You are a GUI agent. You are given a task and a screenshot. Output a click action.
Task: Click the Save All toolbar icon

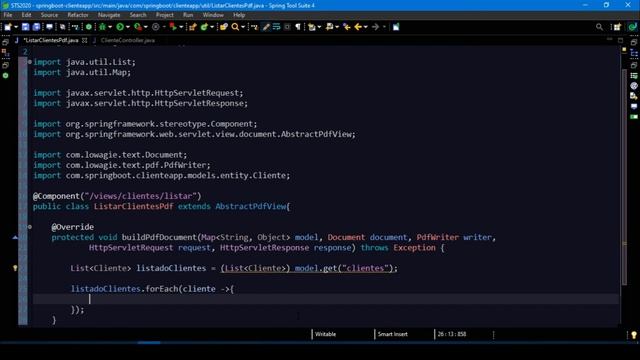[x=36, y=27]
